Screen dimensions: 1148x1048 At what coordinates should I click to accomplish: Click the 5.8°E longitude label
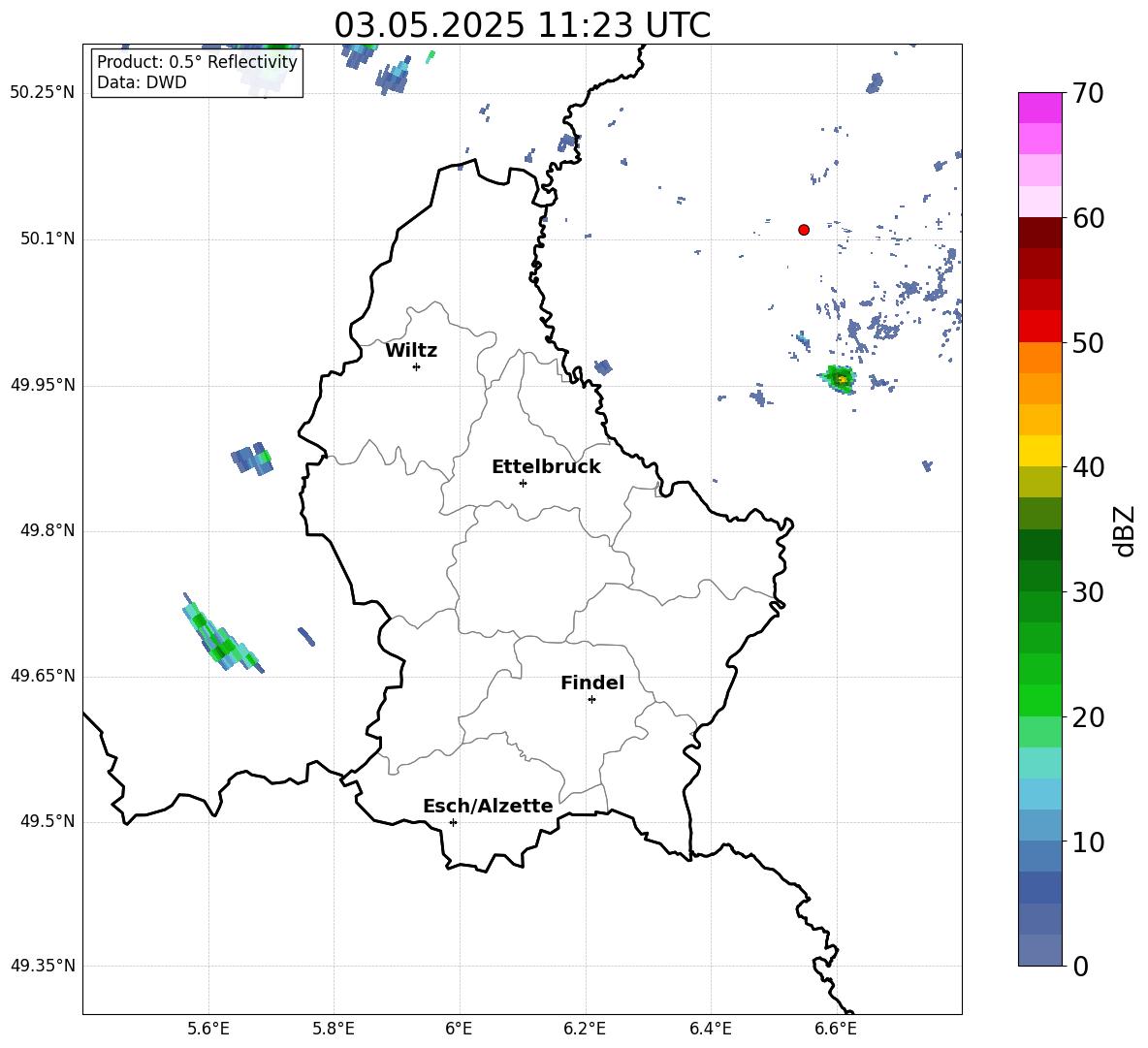pos(334,1029)
